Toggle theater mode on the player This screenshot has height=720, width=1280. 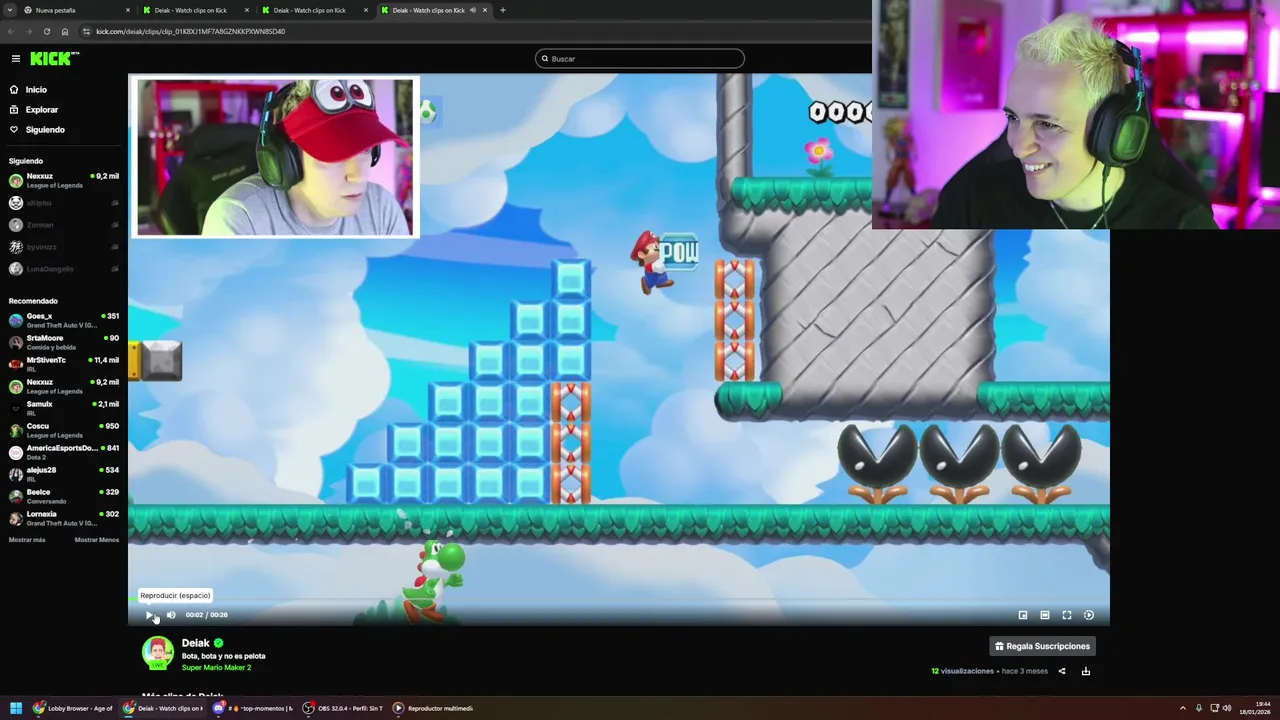point(1045,615)
